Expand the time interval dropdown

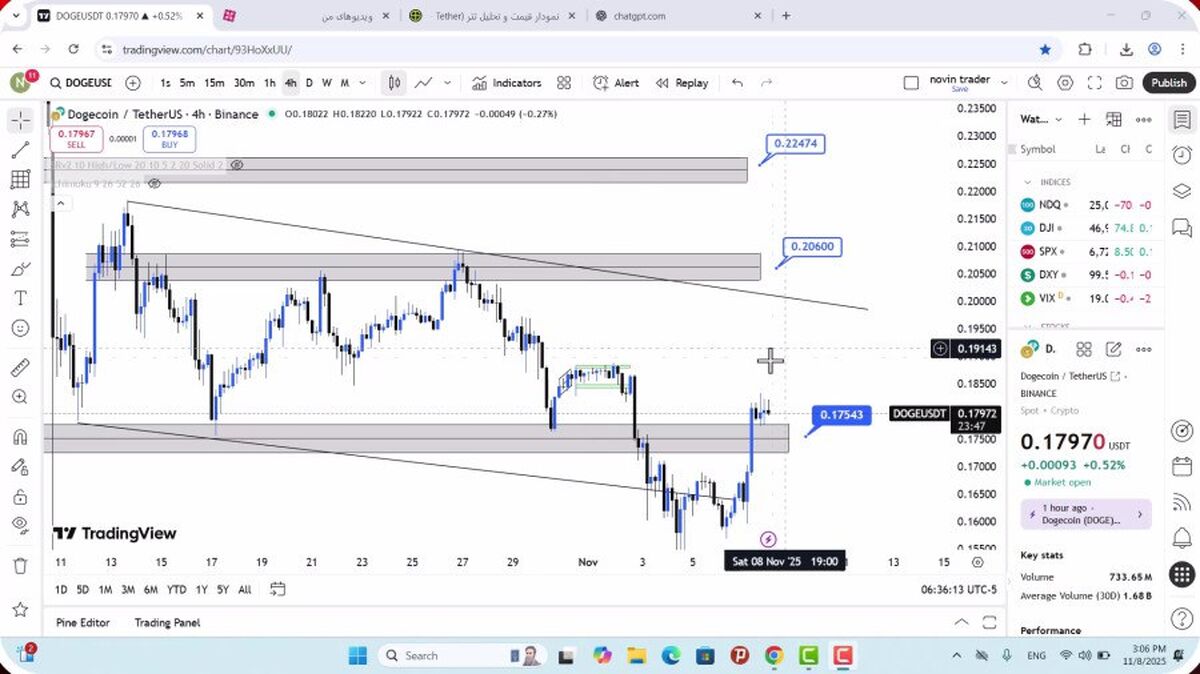tap(362, 83)
